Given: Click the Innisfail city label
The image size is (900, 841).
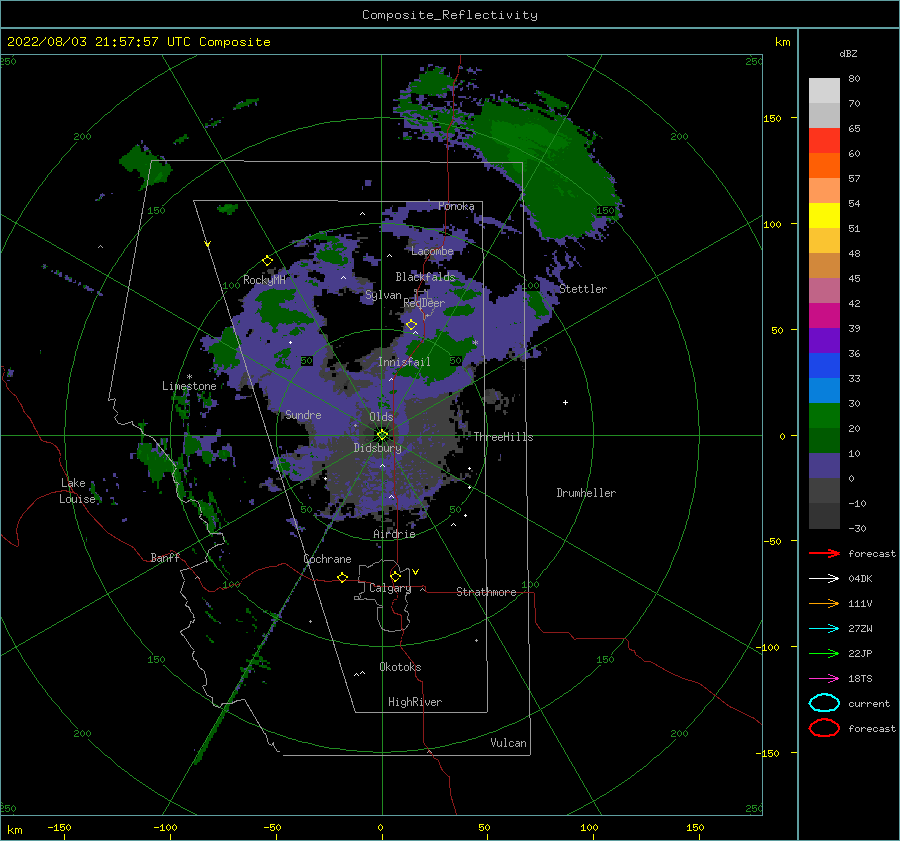Looking at the screenshot, I should click(404, 362).
